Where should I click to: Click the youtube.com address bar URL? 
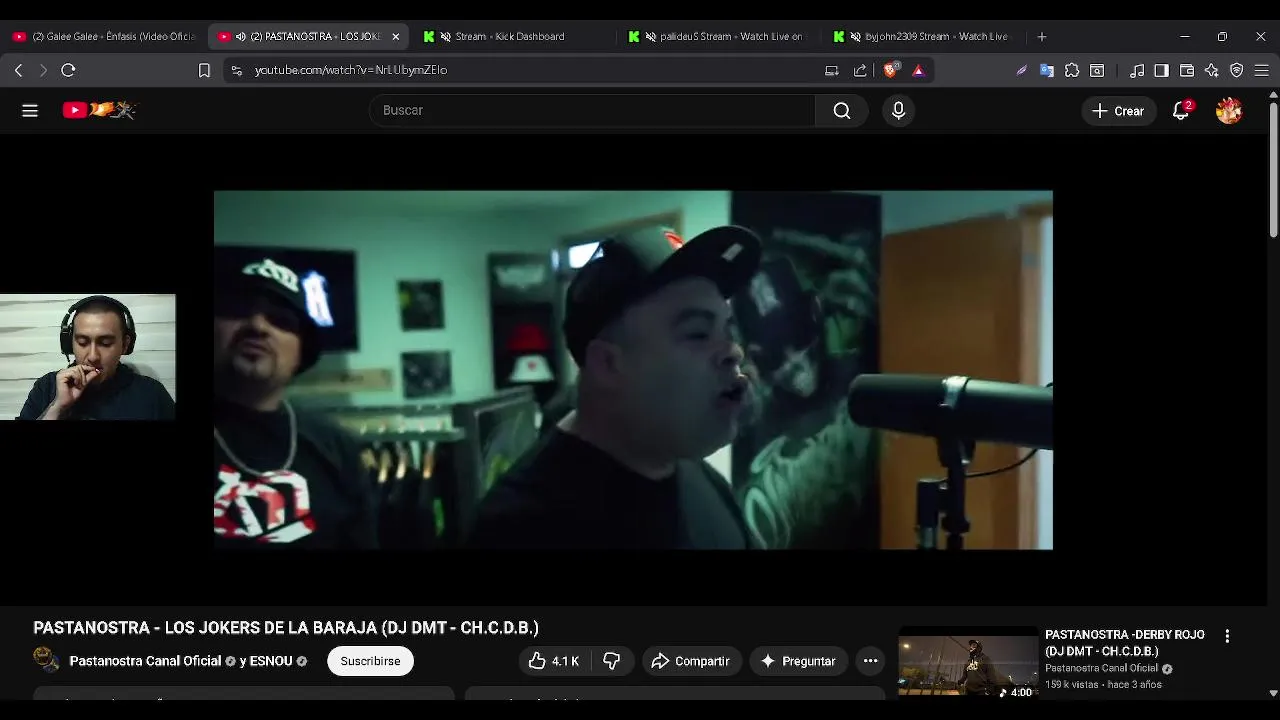pos(351,70)
